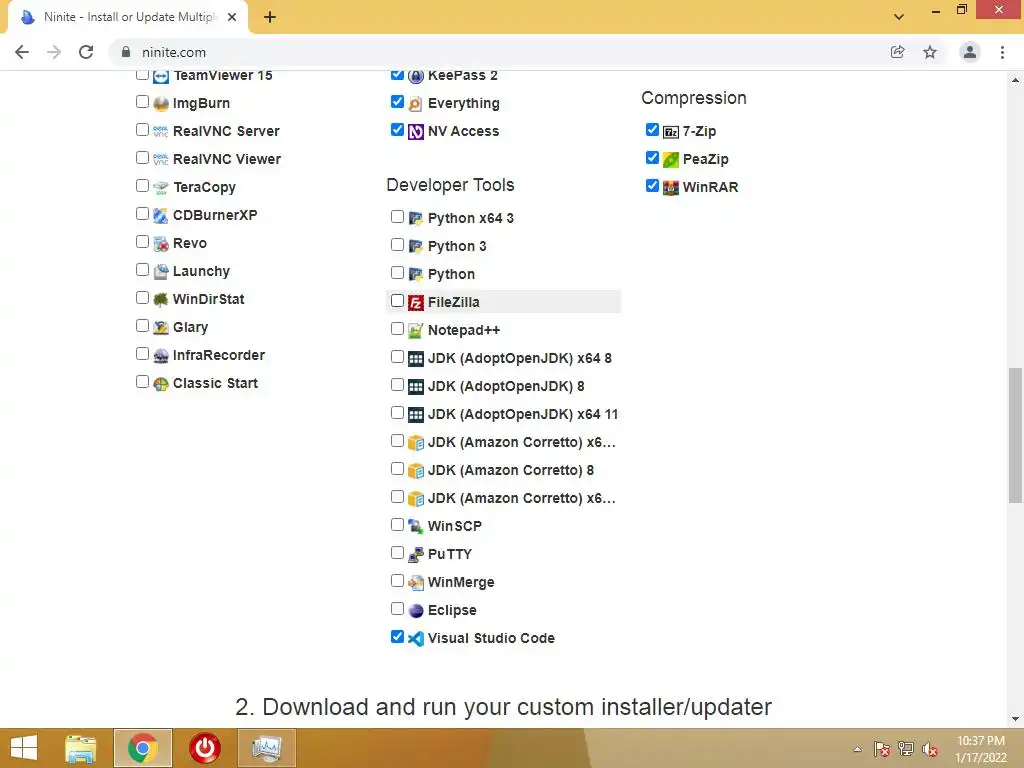Click the TeraCopy icon
1024x768 pixels.
[x=161, y=187]
